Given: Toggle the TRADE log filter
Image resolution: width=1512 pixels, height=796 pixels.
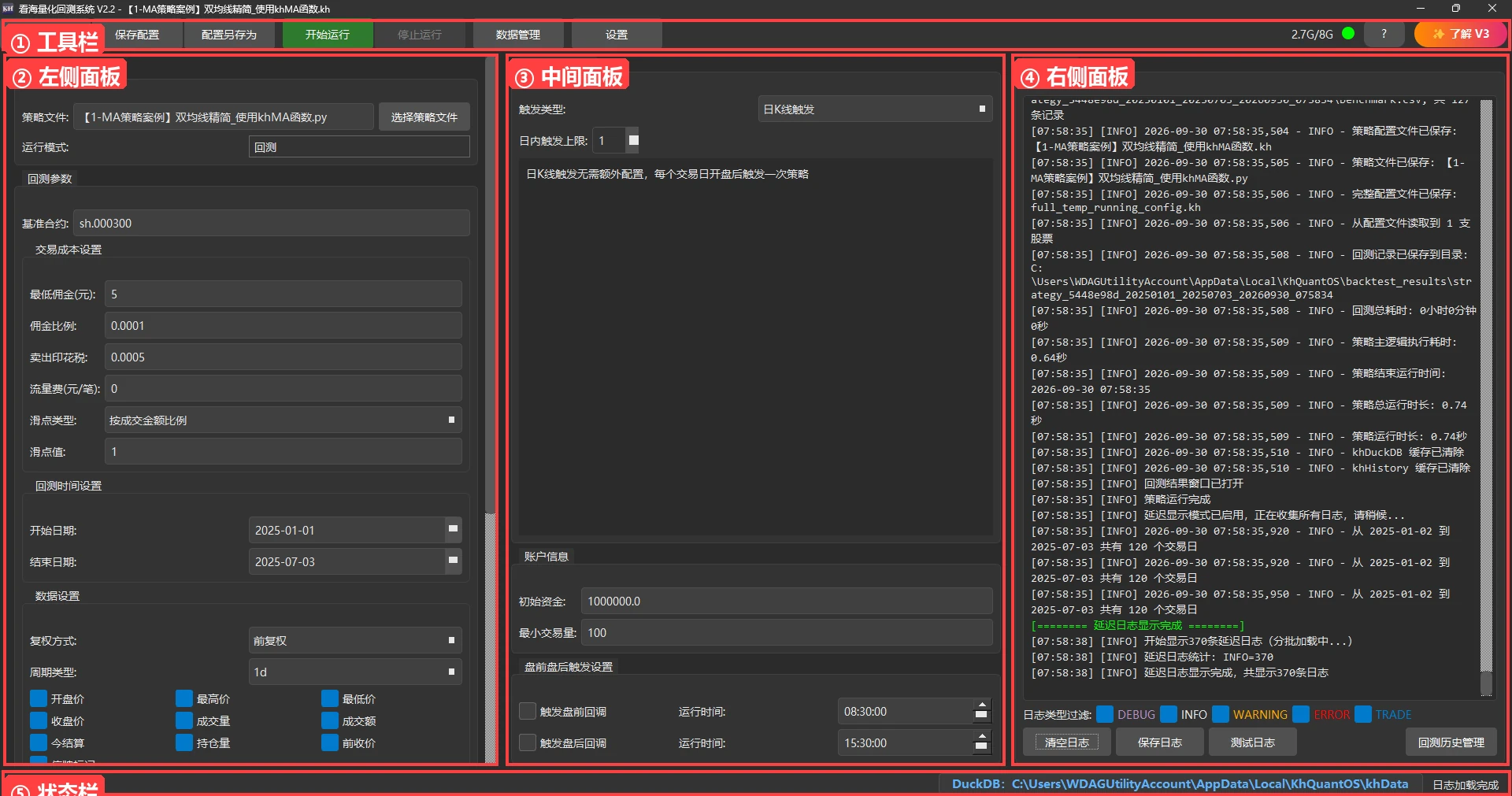Looking at the screenshot, I should [x=1363, y=714].
